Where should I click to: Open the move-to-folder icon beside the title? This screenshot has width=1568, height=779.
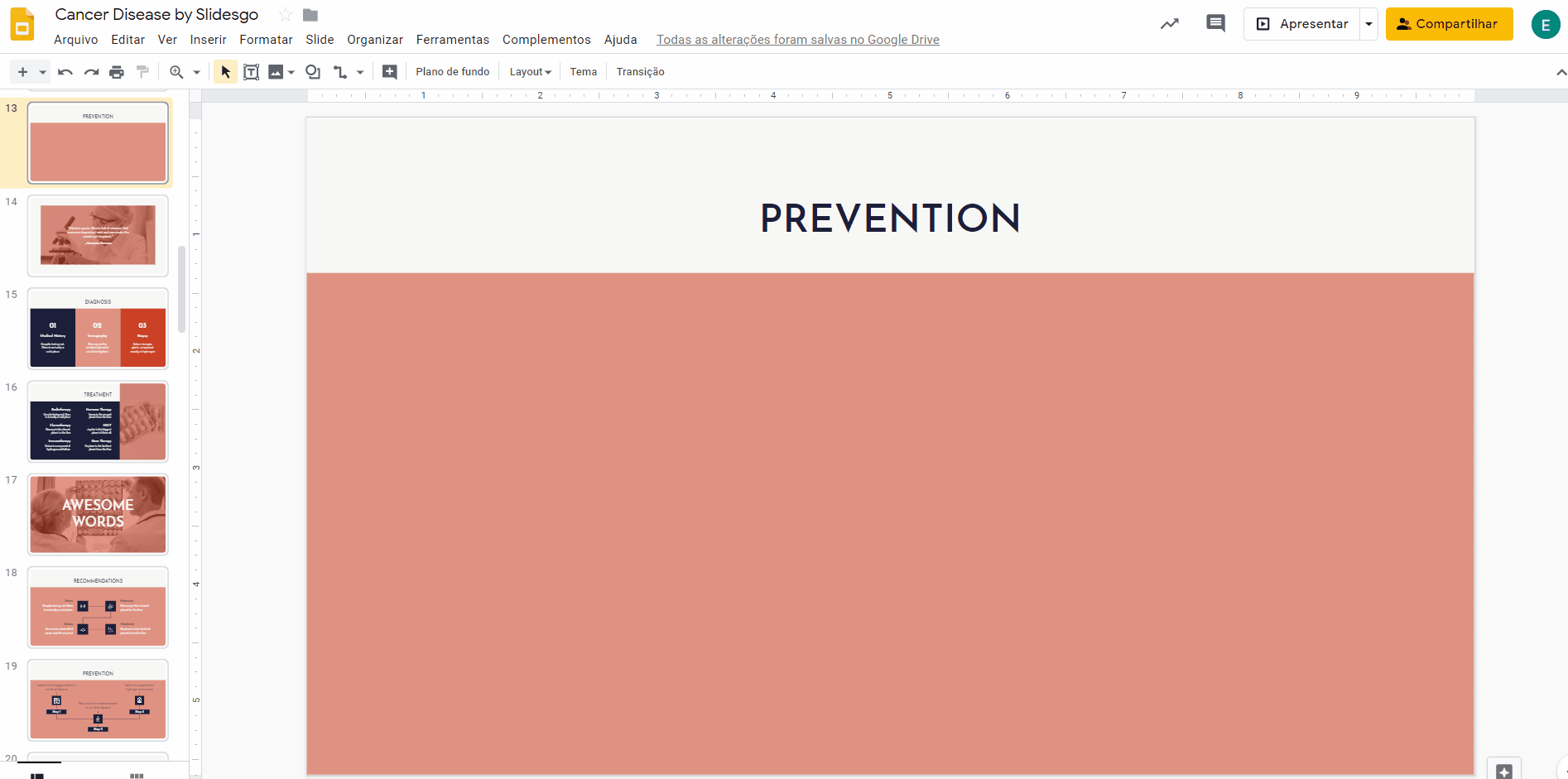coord(310,15)
